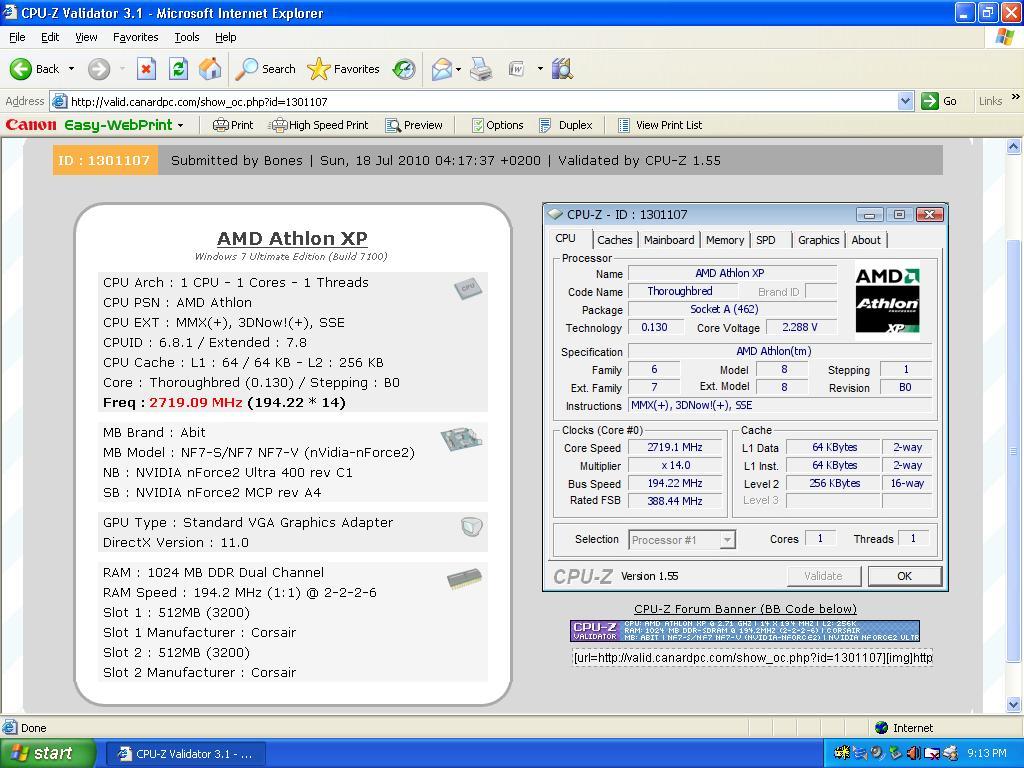Viewport: 1024px width, 768px height.
Task: Open History clock icon
Action: (x=404, y=69)
